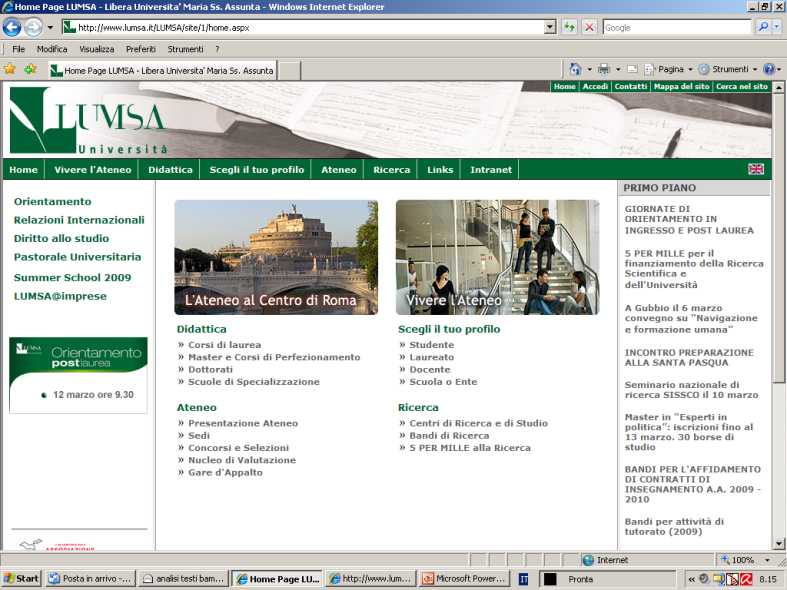The width and height of the screenshot is (787, 590).
Task: Open the Visualizza menu
Action: pos(96,49)
